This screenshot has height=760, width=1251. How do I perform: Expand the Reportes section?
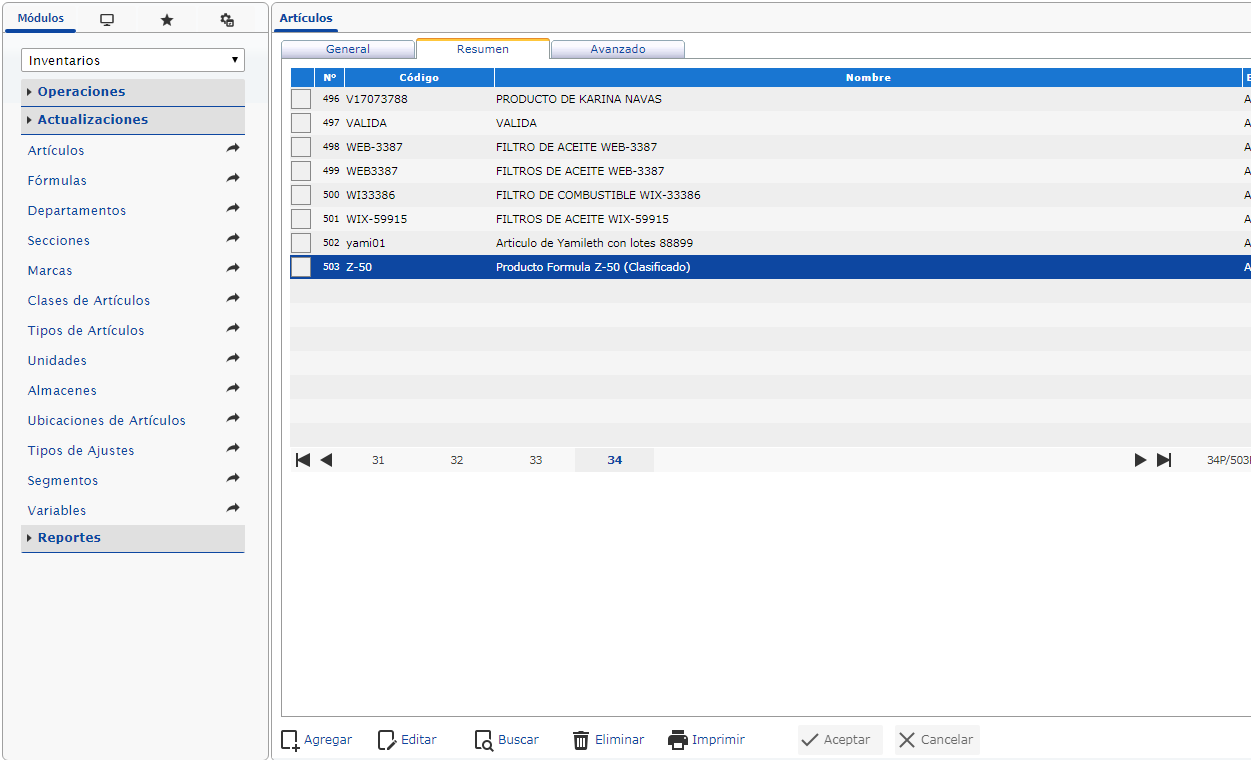pos(133,538)
